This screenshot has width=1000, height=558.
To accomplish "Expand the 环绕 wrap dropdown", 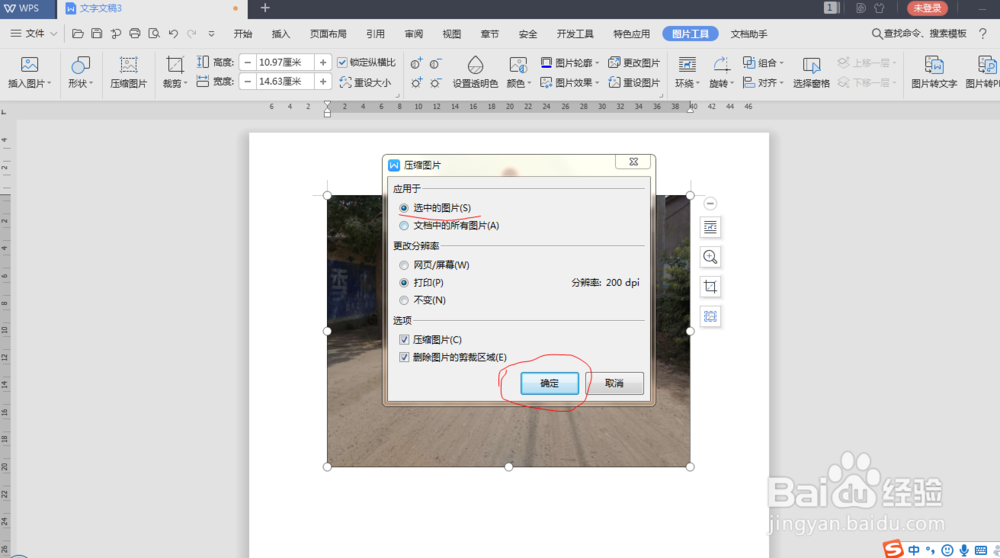I will tap(698, 84).
